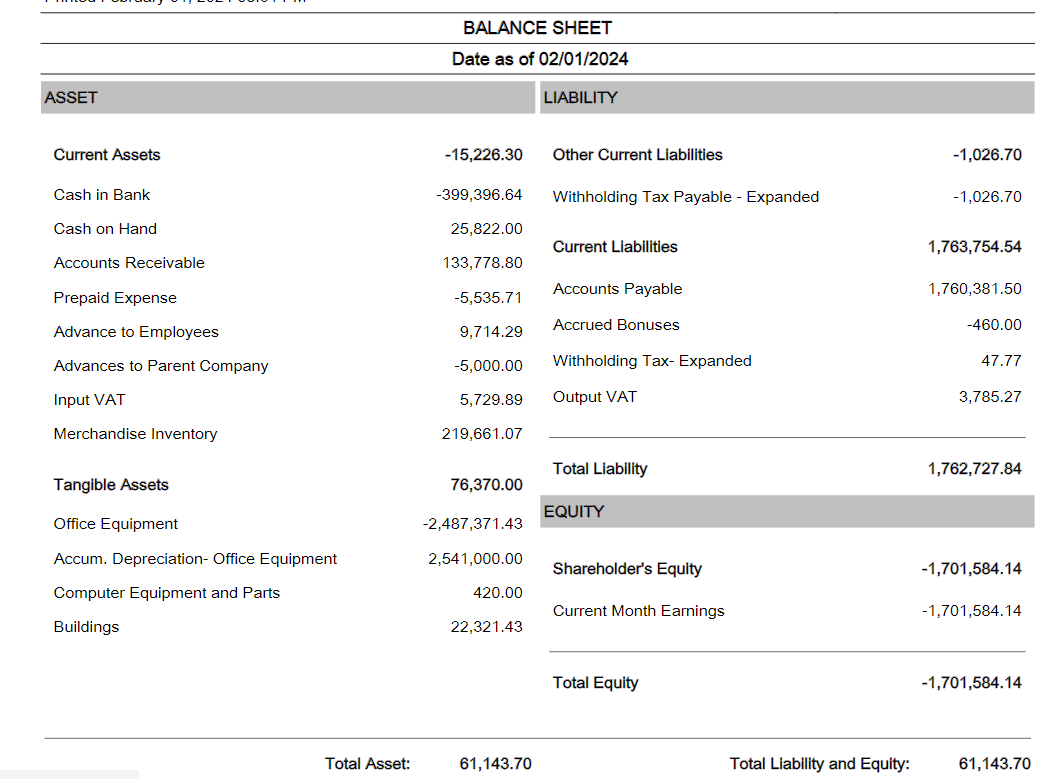Screen dimensions: 1064x779
Task: Select the Advances to Parent Company label
Action: pyautogui.click(x=161, y=366)
